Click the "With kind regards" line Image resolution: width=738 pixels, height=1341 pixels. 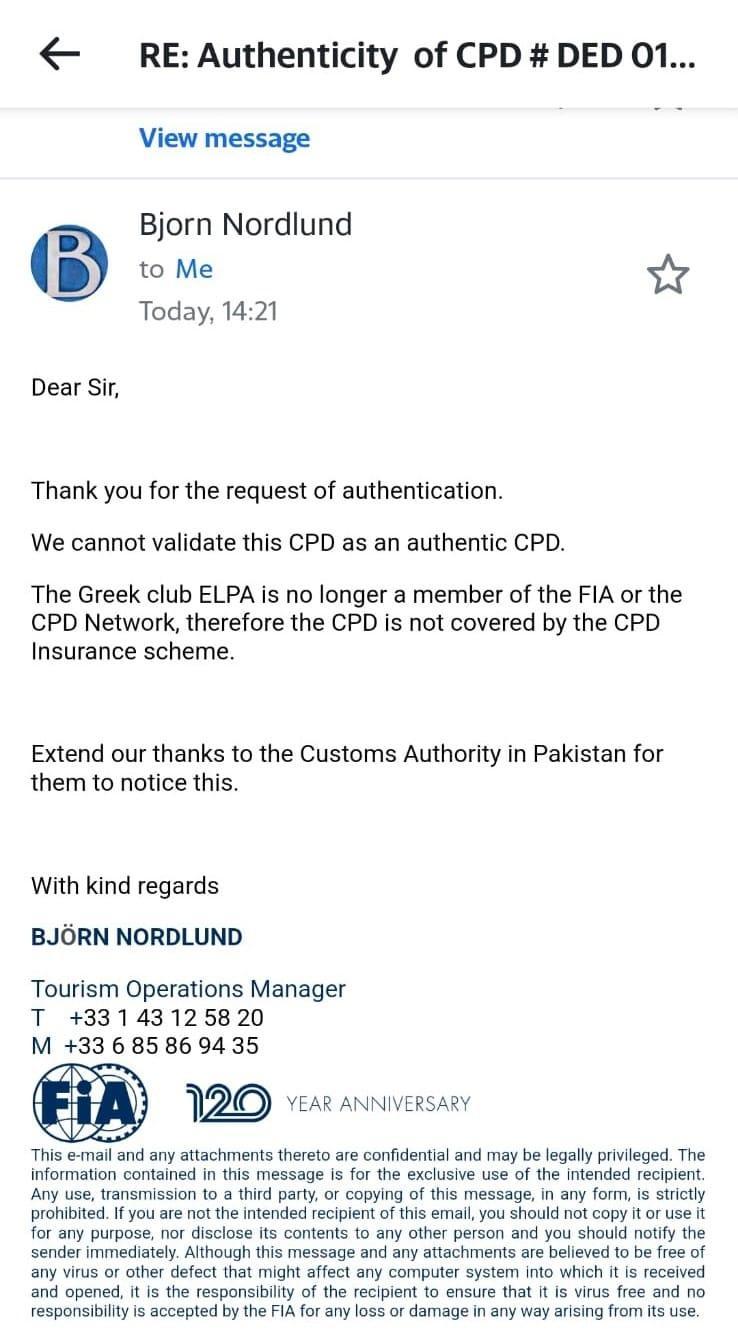(125, 886)
